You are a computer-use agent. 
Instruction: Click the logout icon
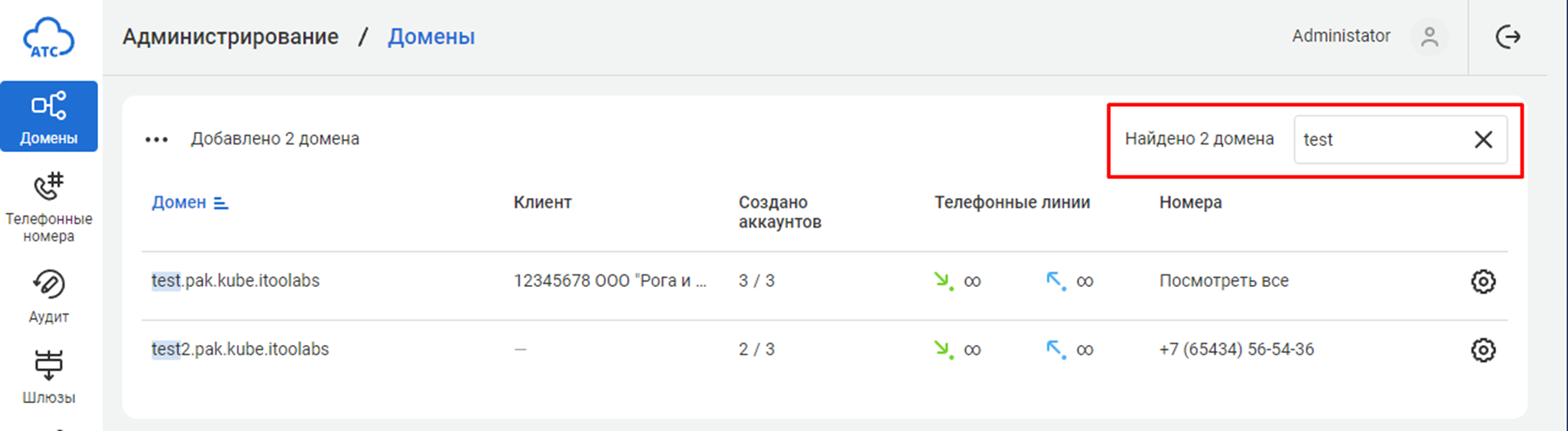[1508, 36]
